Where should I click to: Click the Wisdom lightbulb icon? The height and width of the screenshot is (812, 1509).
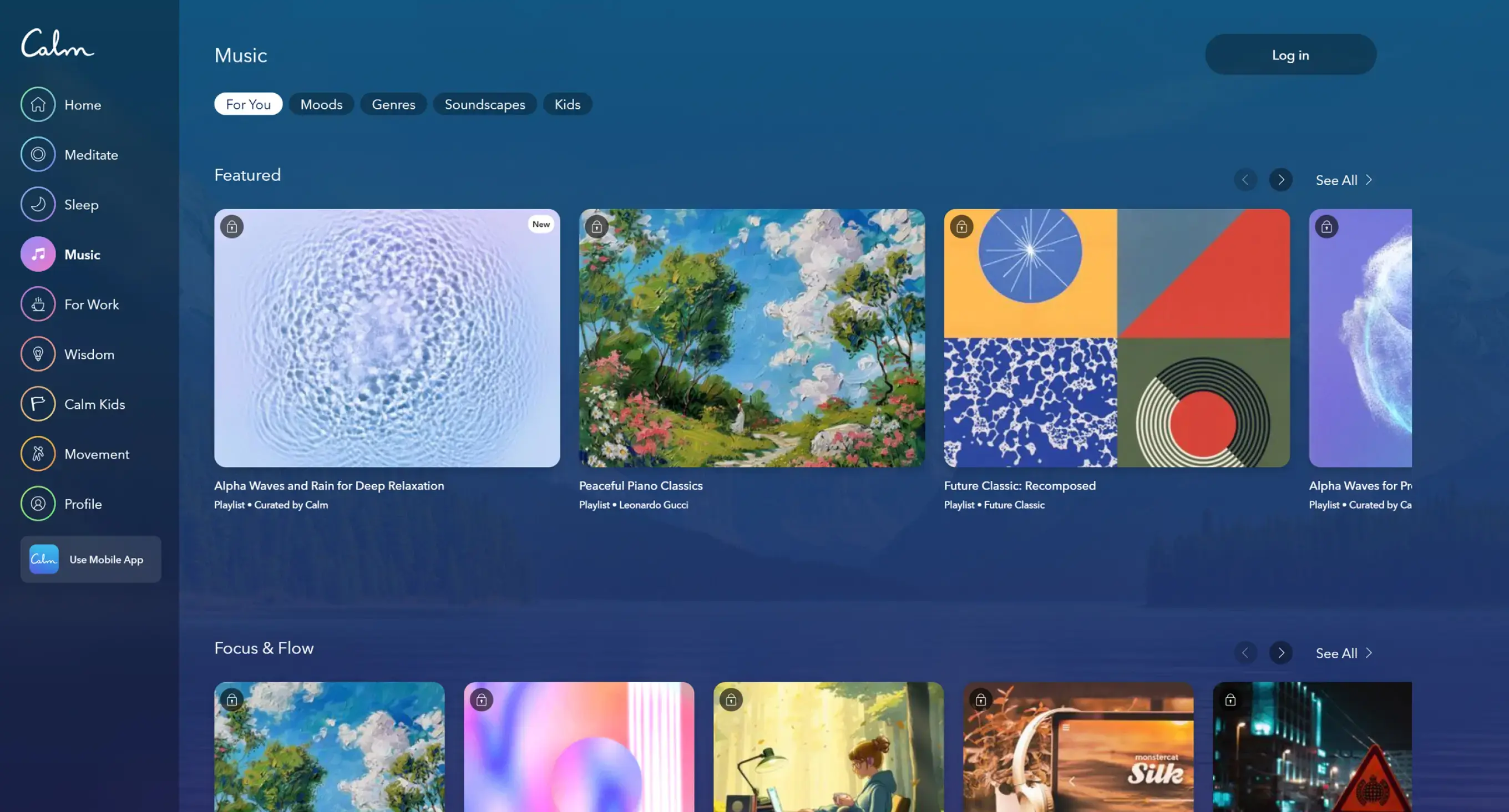38,354
